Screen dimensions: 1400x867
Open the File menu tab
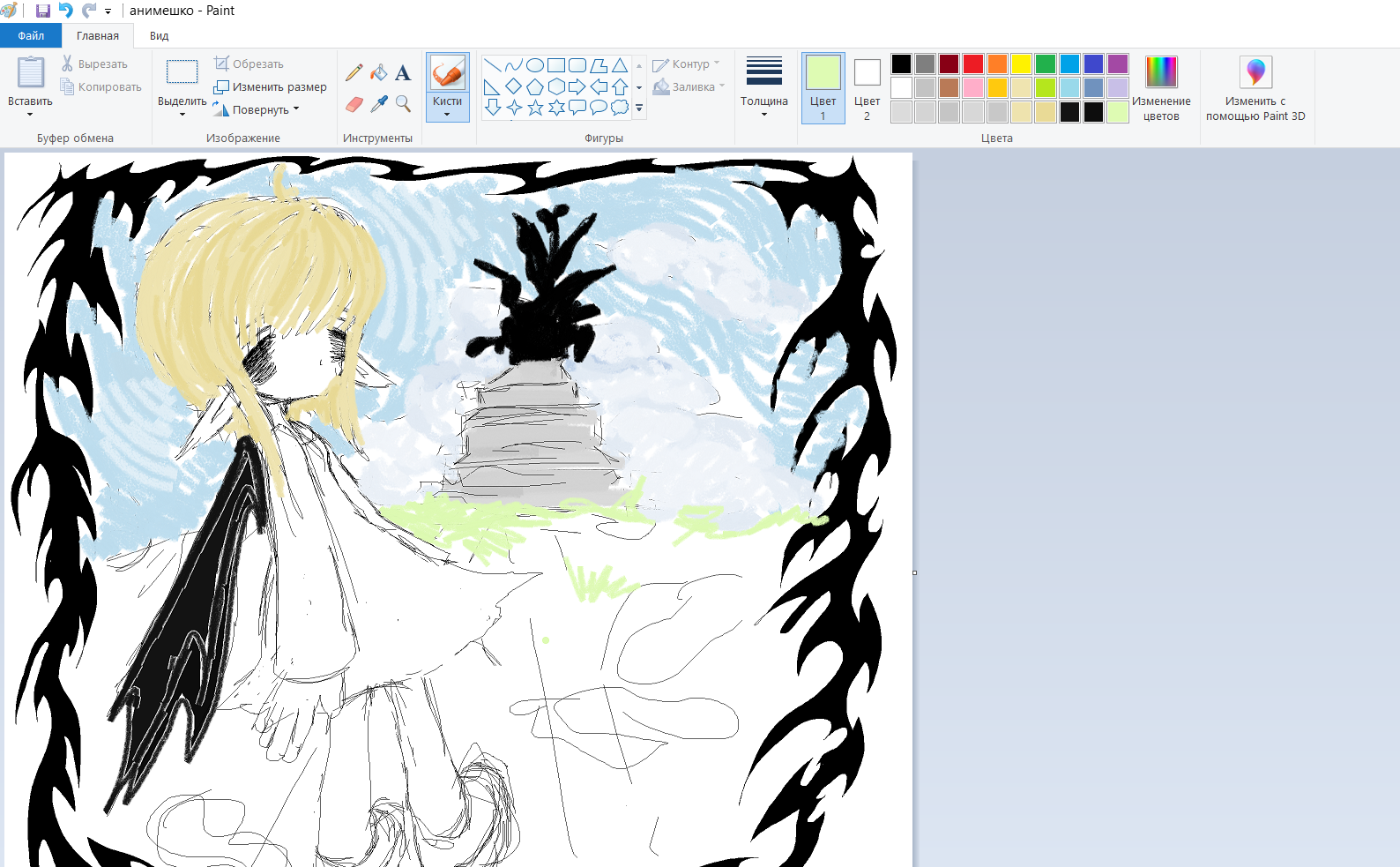click(31, 35)
